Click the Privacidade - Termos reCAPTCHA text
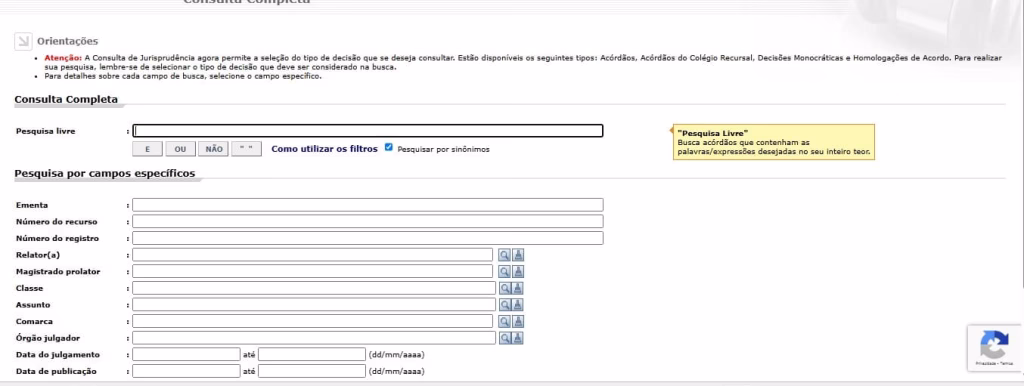1024x386 pixels. pyautogui.click(x=995, y=363)
